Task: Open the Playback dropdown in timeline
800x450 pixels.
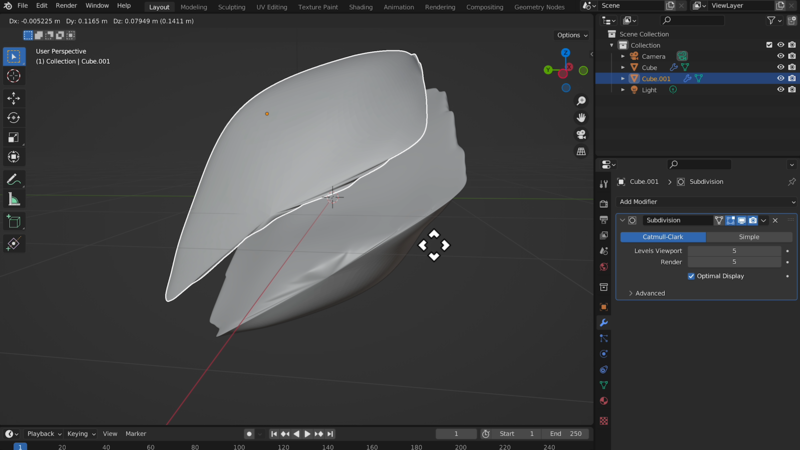Action: pos(44,434)
